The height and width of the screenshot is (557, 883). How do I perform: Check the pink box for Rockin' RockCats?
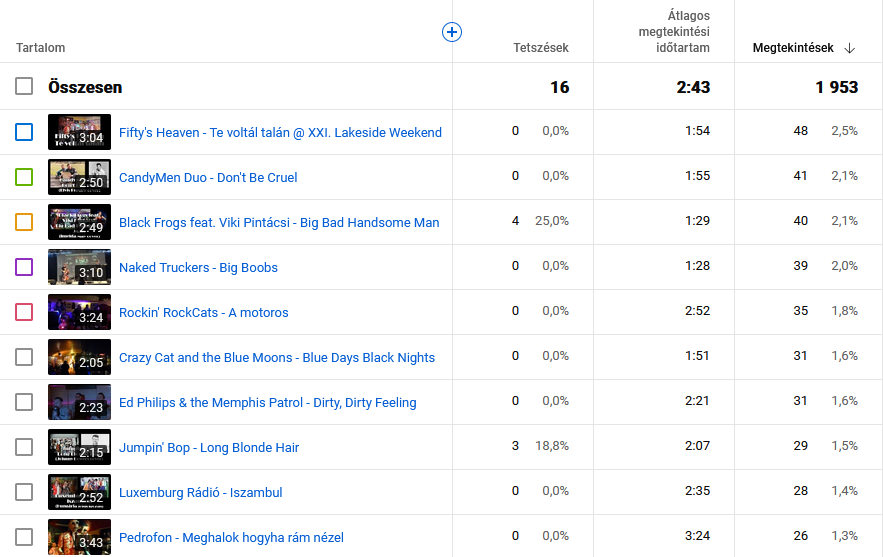24,312
